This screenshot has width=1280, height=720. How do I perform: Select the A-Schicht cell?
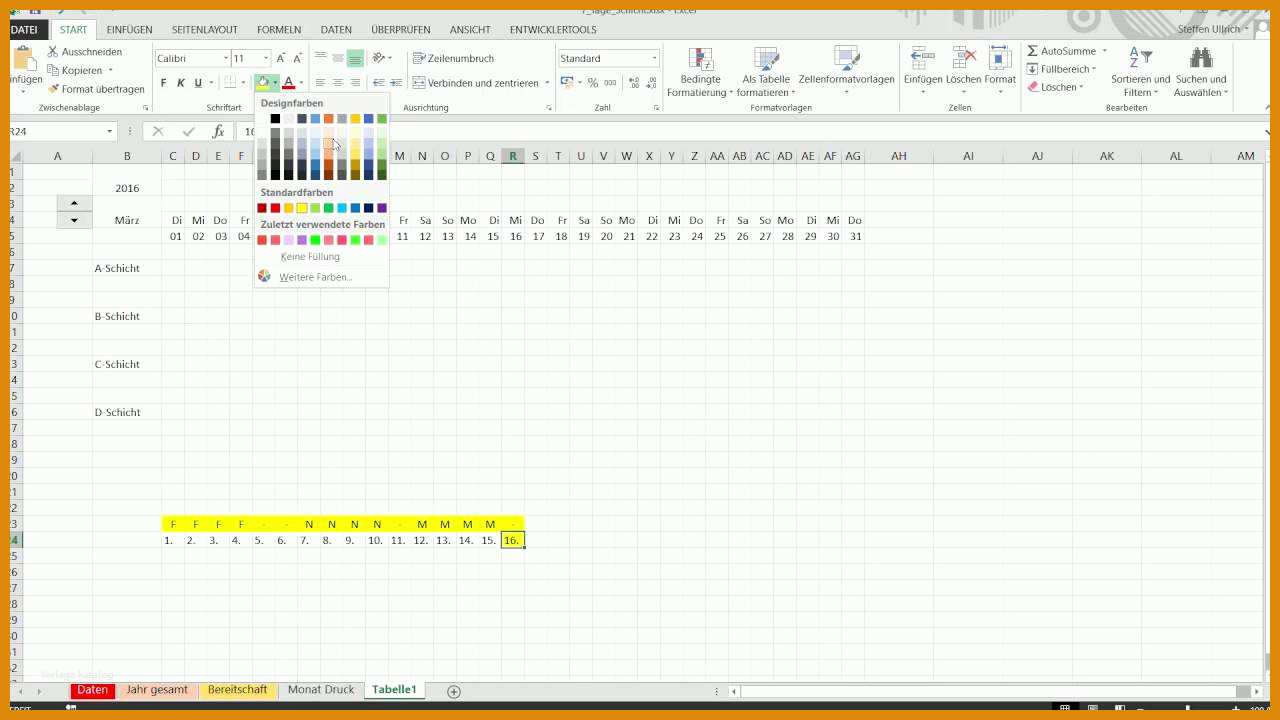tap(127, 268)
